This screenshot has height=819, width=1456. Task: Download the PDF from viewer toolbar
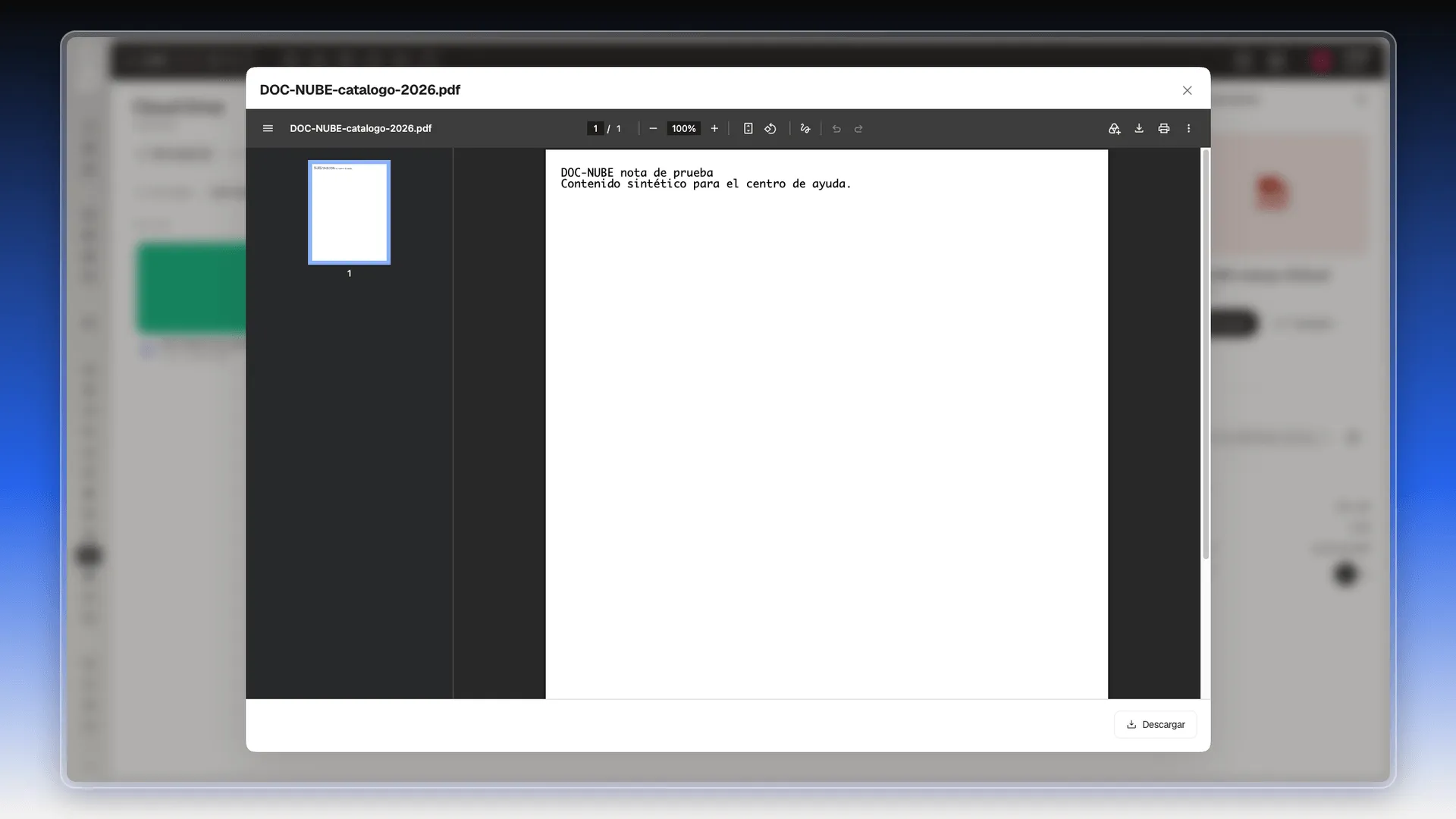pos(1139,129)
